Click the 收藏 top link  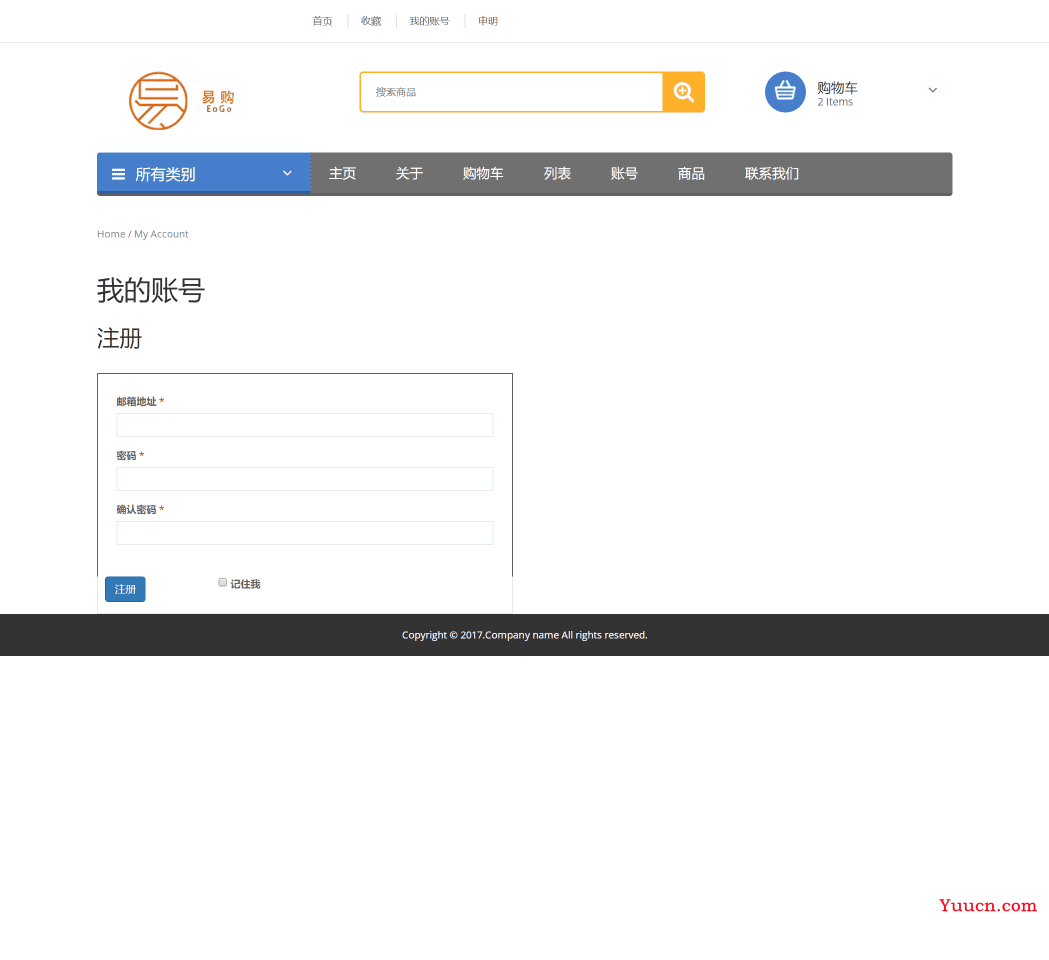point(371,21)
